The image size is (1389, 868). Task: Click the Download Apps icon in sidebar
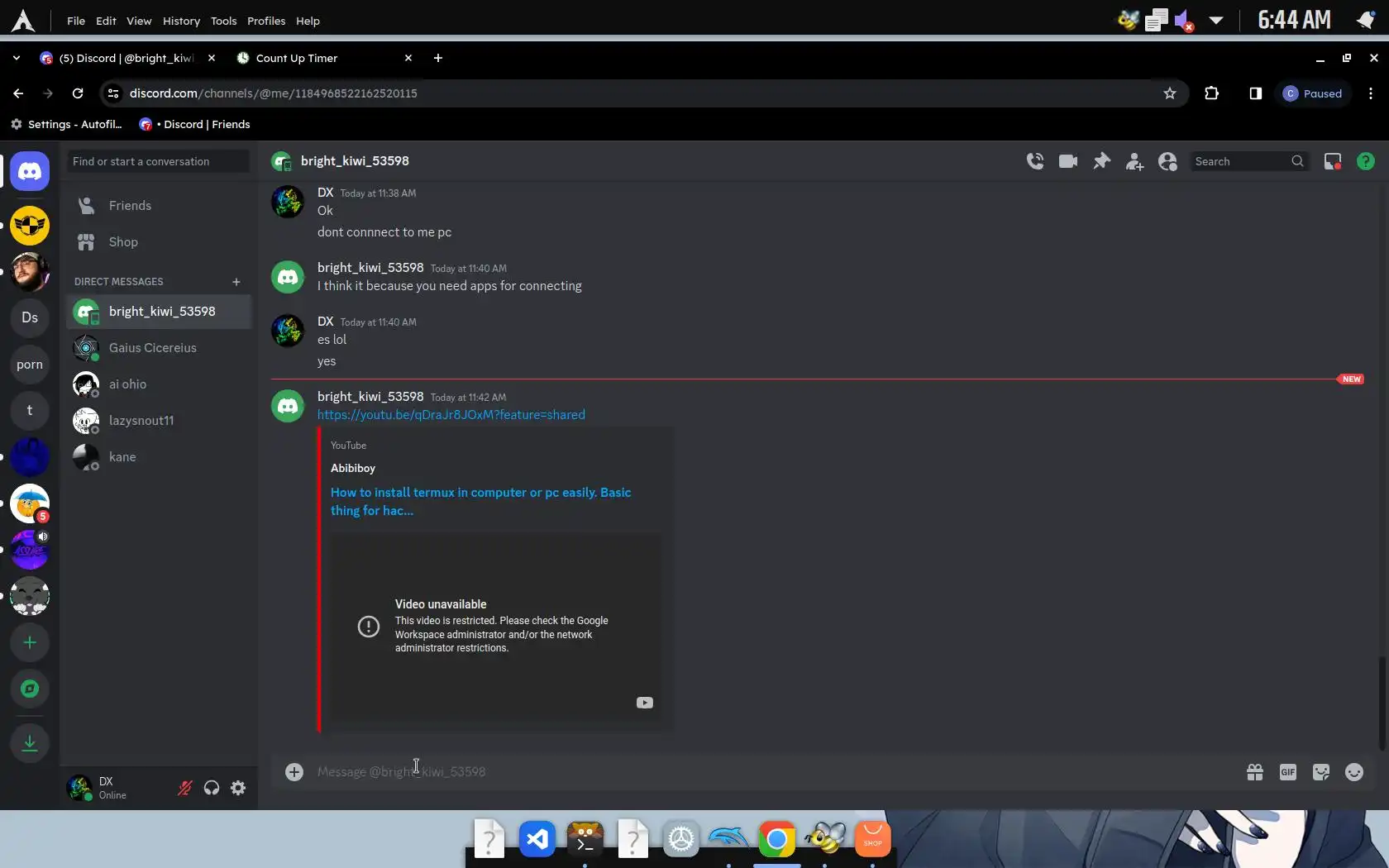pos(30,742)
